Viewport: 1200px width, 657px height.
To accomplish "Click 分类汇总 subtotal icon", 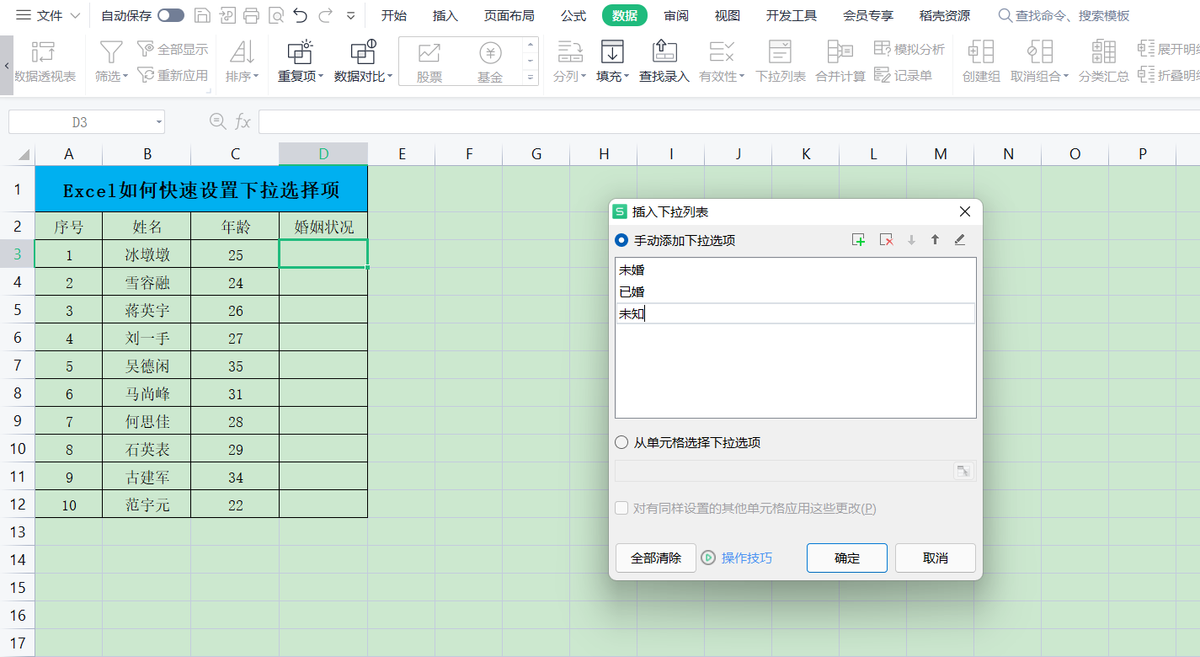I will tap(1103, 52).
